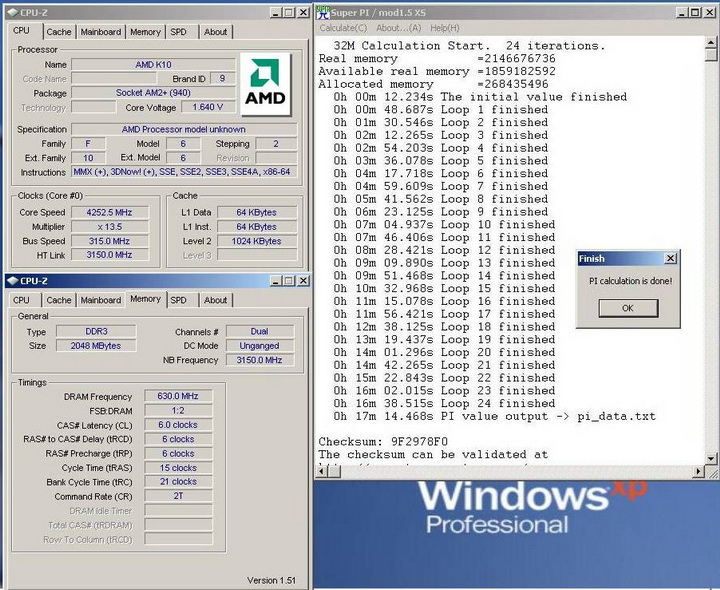Minimize the top CPU-Z window
The width and height of the screenshot is (720, 590).
[276, 13]
